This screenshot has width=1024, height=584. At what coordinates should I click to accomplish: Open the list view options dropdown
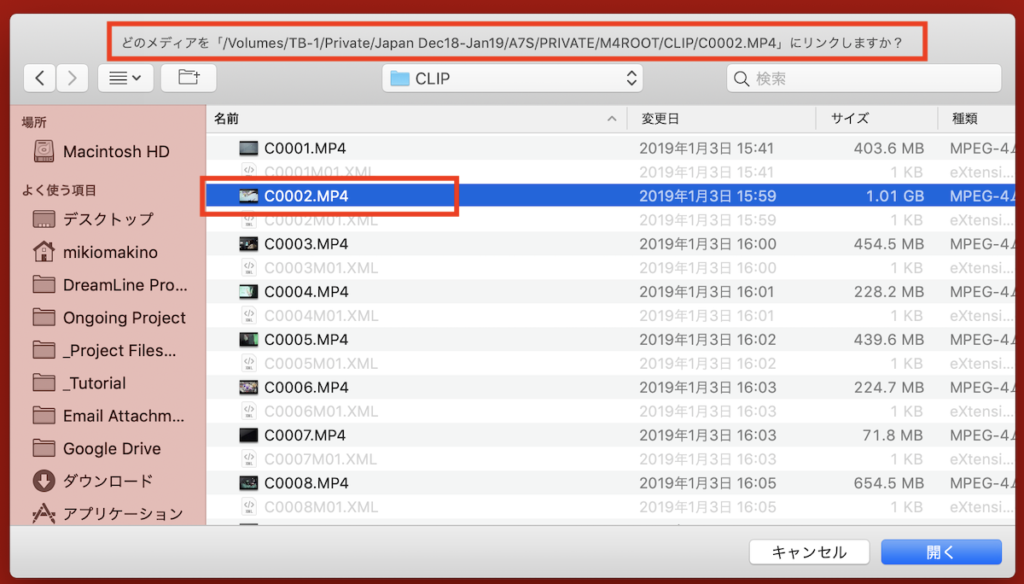coord(125,78)
